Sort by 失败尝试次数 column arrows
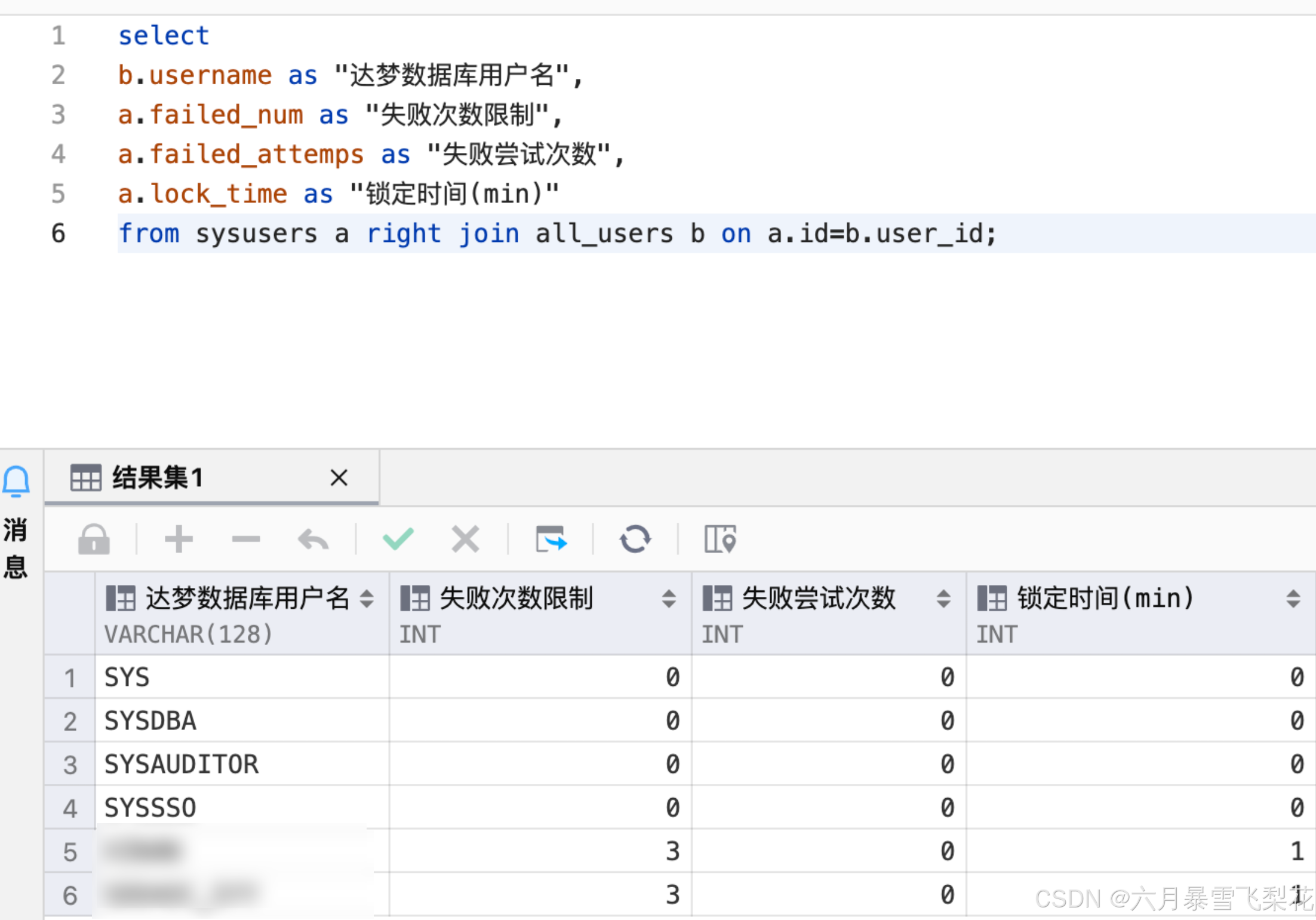Viewport: 1316px width, 920px height. 943,599
